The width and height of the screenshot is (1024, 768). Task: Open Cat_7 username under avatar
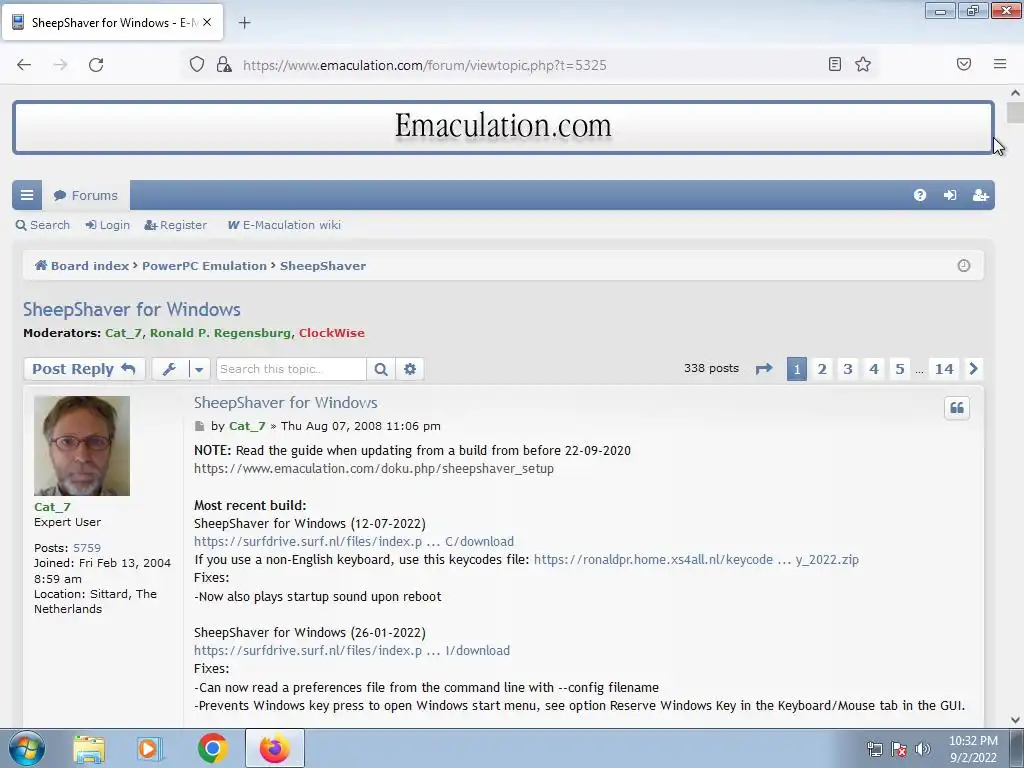click(x=52, y=507)
